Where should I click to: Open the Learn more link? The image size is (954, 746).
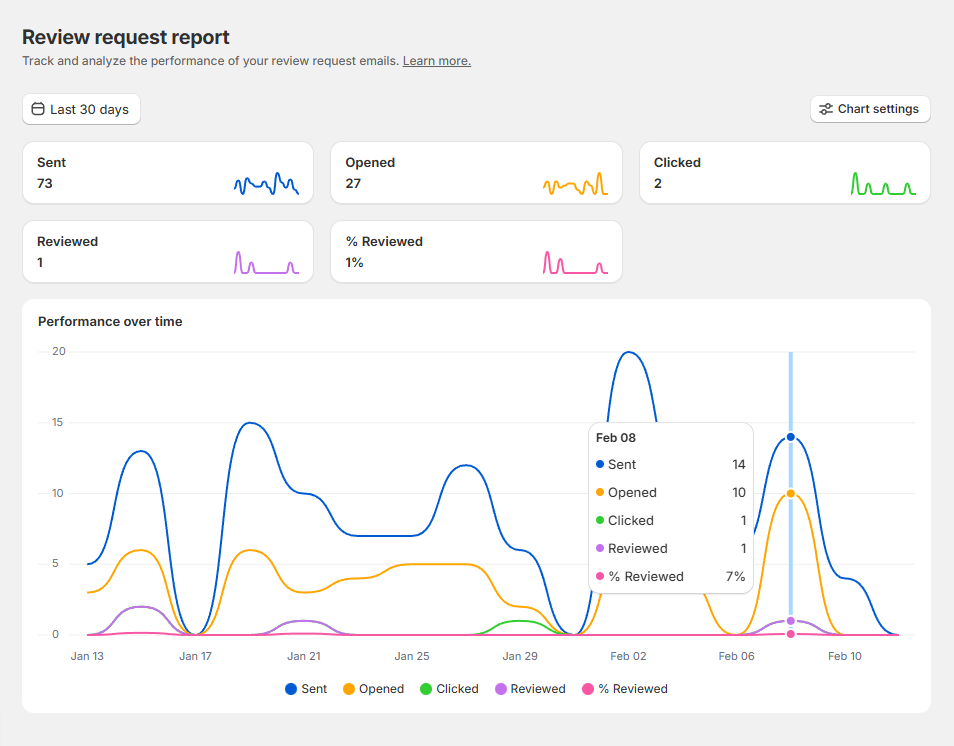click(436, 61)
